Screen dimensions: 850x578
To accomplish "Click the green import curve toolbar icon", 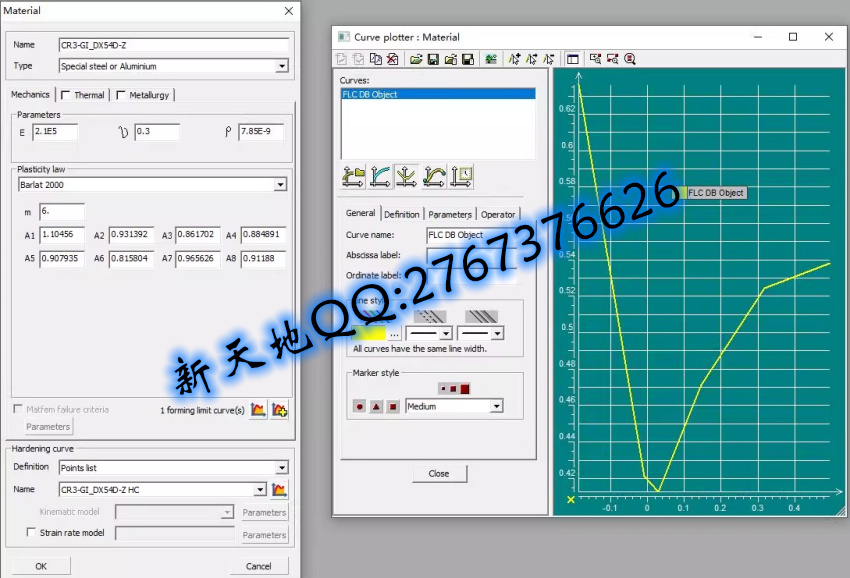I will click(491, 59).
